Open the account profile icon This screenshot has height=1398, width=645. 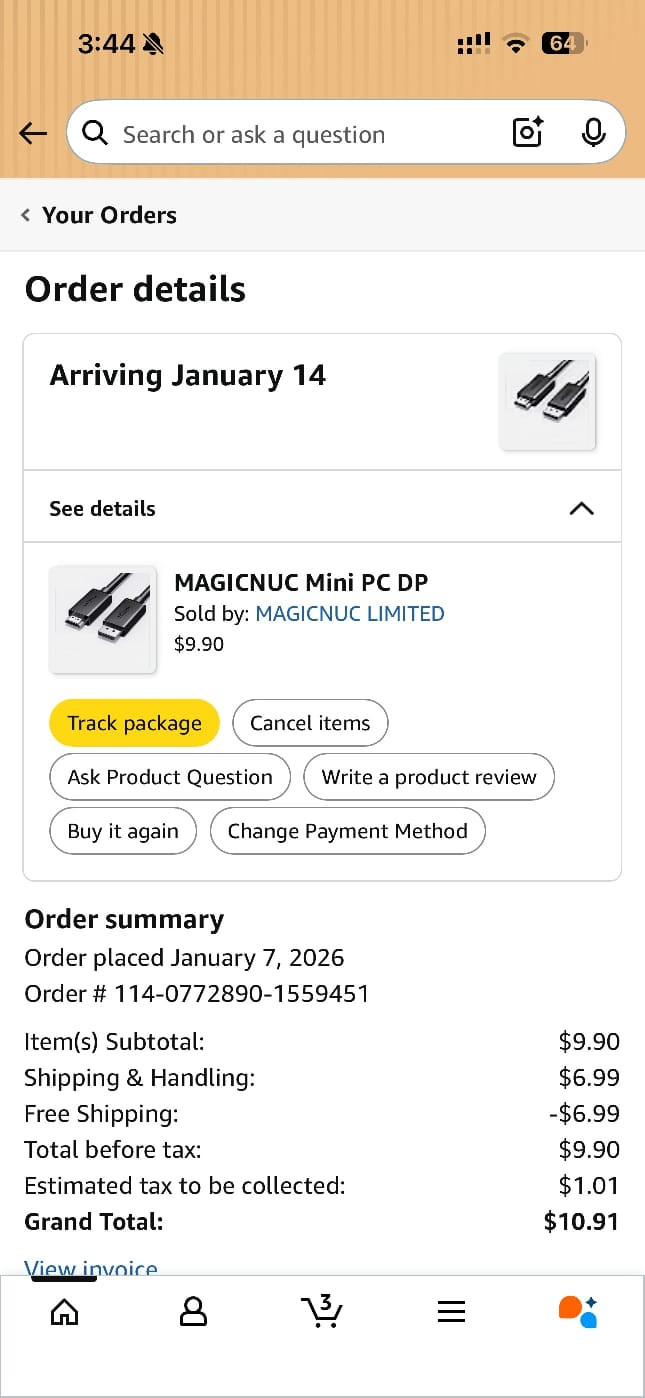(x=193, y=1311)
